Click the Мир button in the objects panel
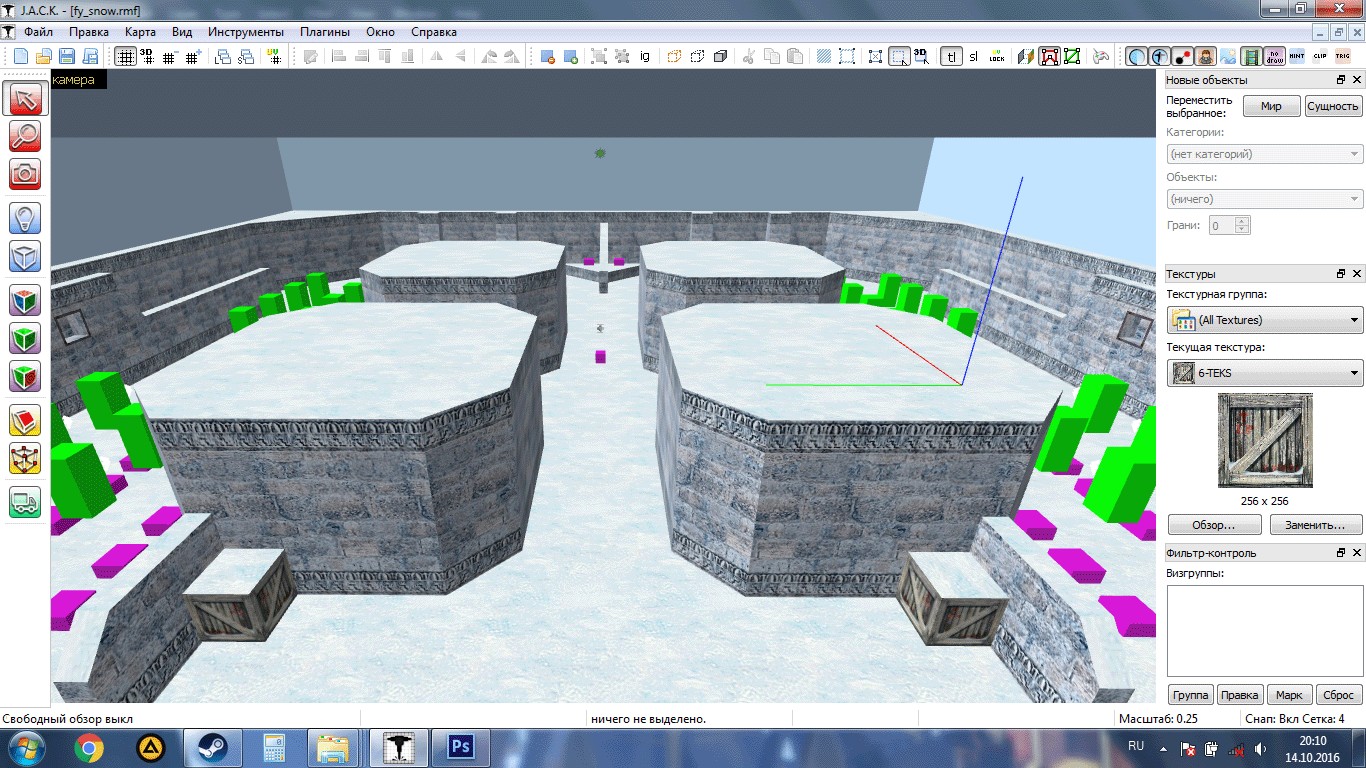 pyautogui.click(x=1270, y=105)
